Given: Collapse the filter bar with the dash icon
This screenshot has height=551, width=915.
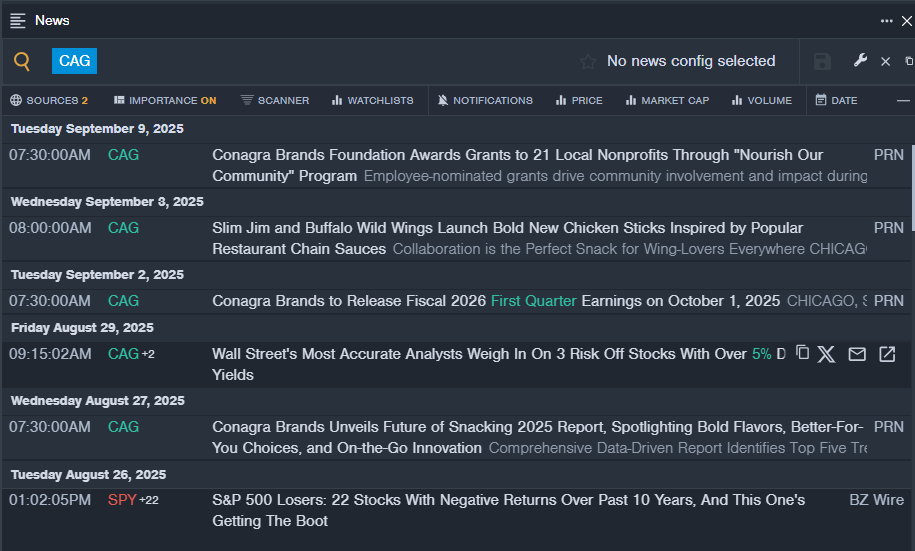Looking at the screenshot, I should [x=903, y=100].
